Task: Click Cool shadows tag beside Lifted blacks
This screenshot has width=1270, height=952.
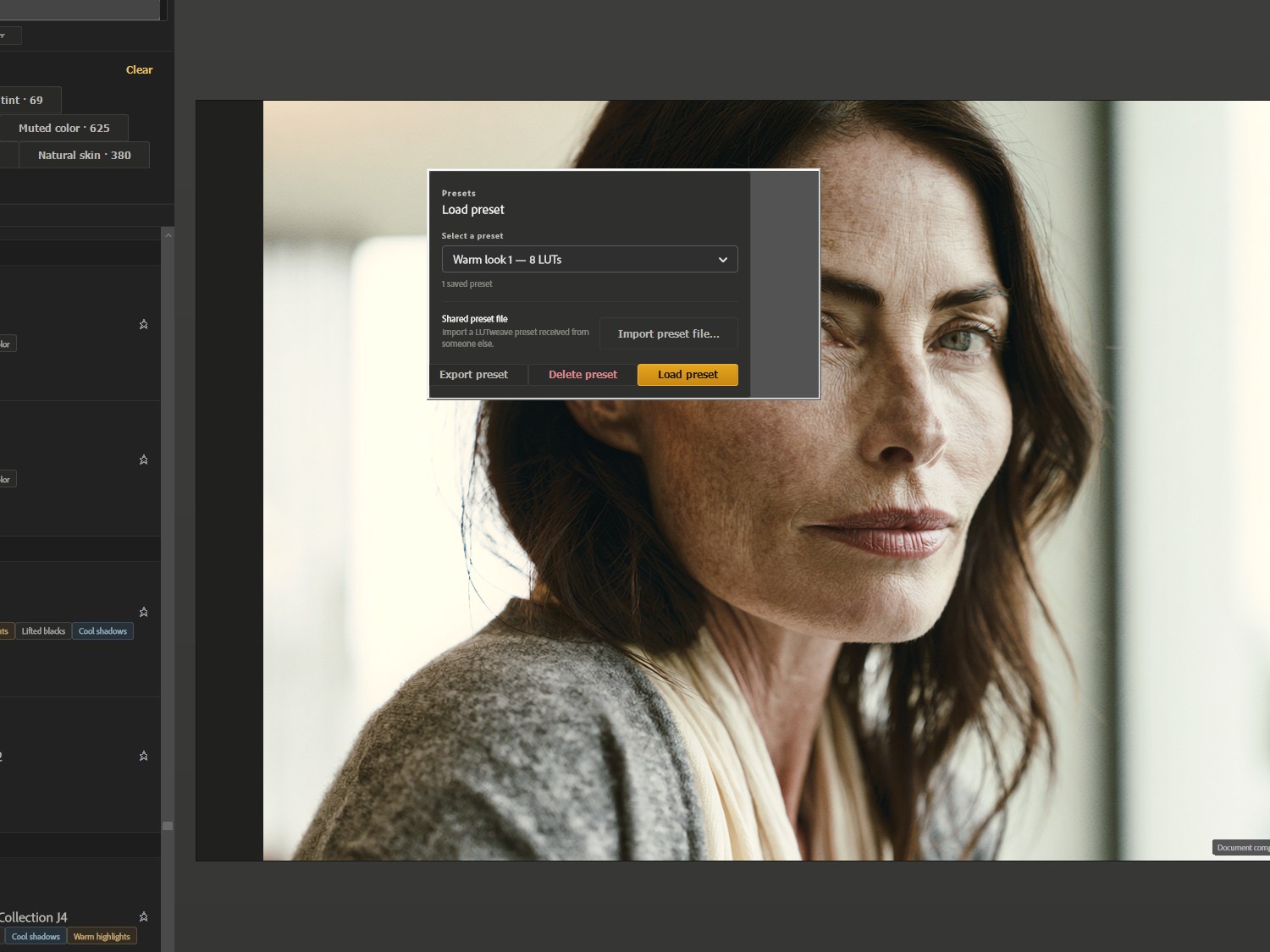Action: tap(102, 631)
